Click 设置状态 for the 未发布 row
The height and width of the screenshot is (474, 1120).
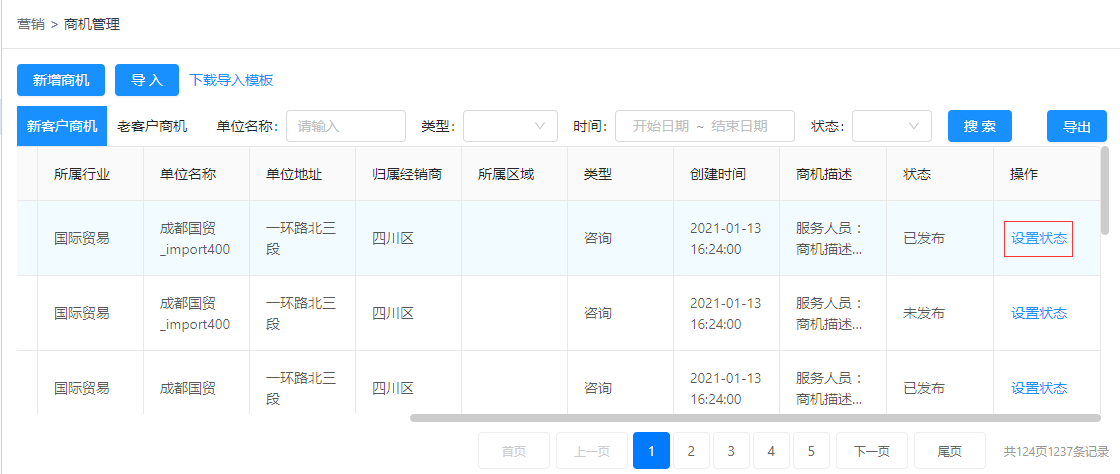click(x=1039, y=313)
